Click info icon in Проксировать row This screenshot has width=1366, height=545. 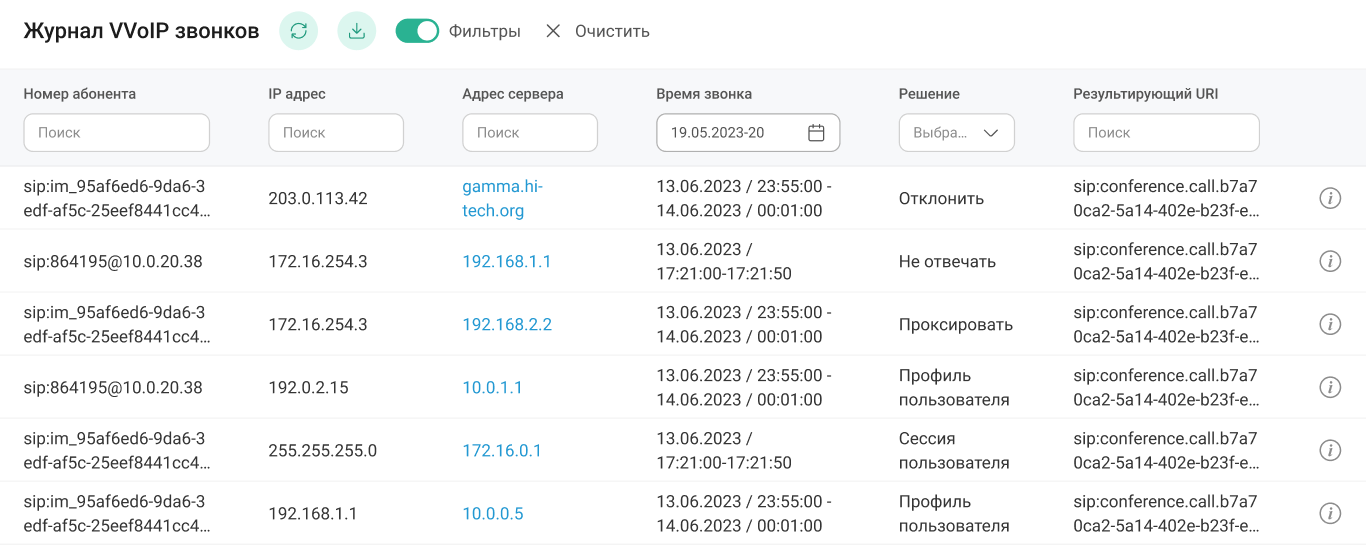1329,325
